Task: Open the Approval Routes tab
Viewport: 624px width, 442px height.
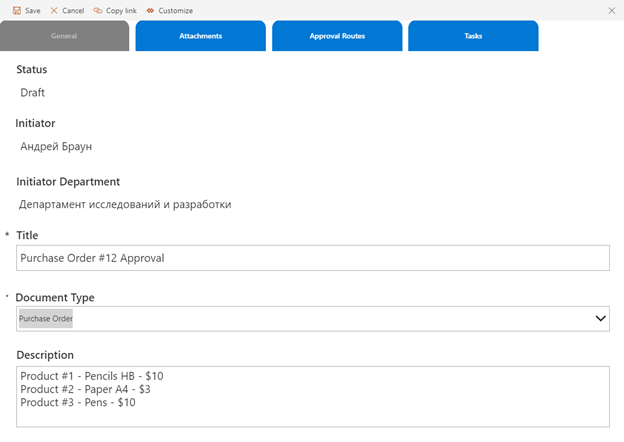Action: click(337, 36)
